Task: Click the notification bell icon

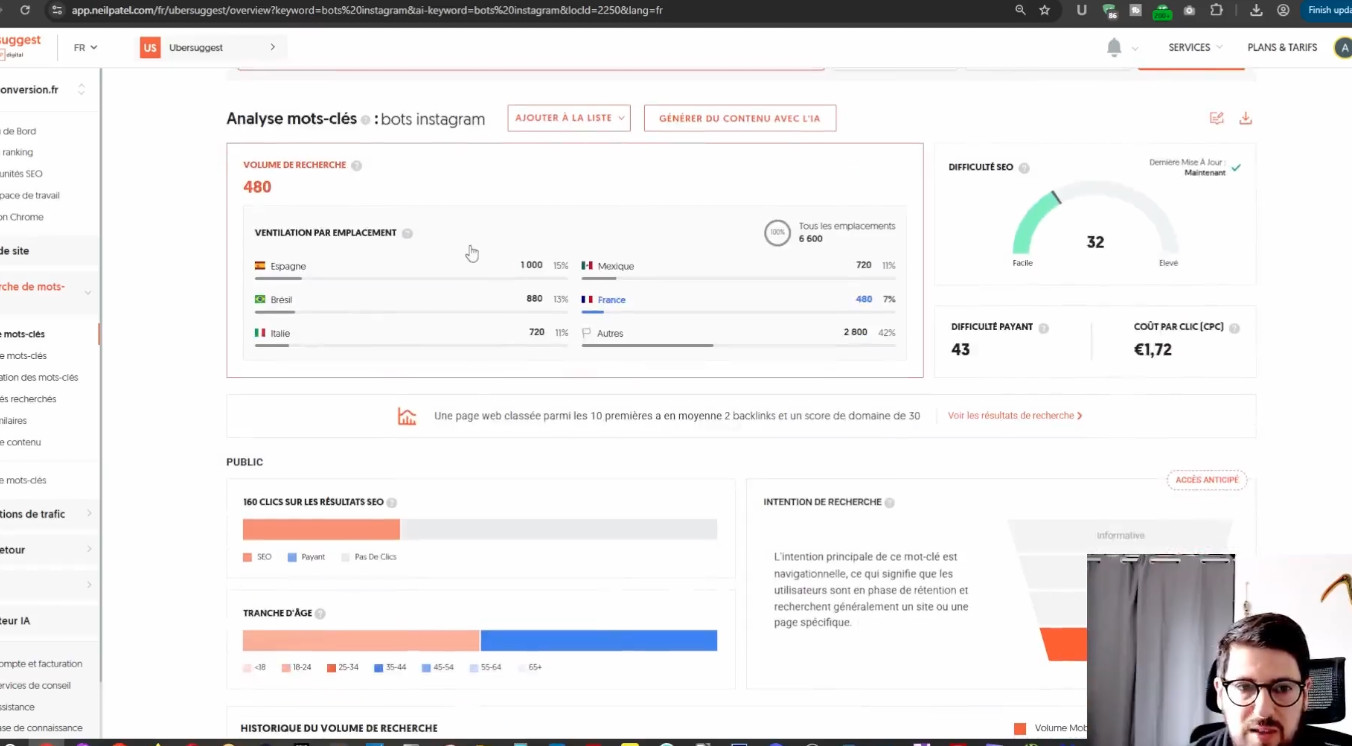Action: (x=1114, y=47)
